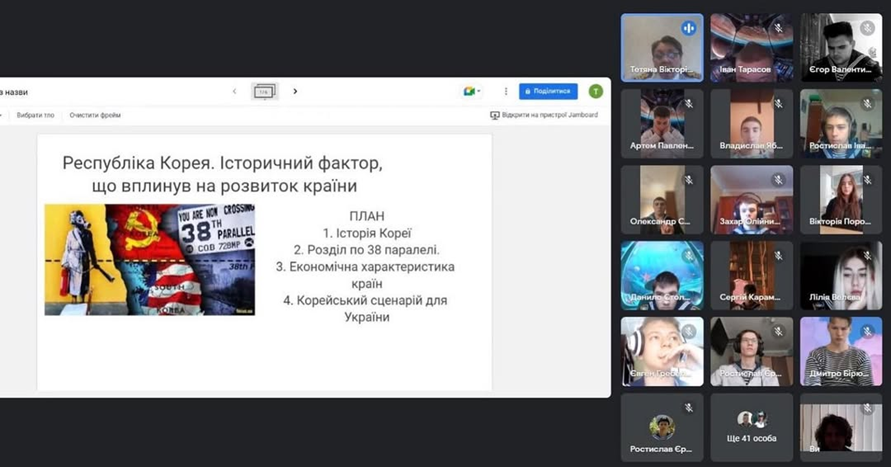Screen dimensions: 891x467
Task: Select the slide title Республіка Корея text
Action: pyautogui.click(x=222, y=174)
